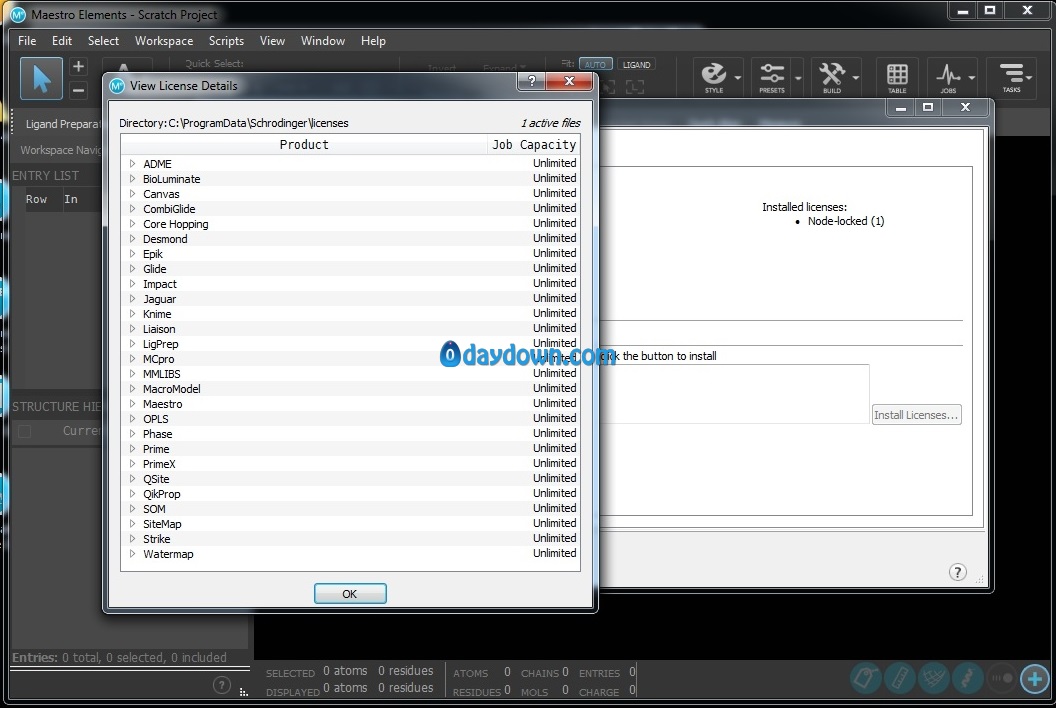Click the label tag icon in status bar
The width and height of the screenshot is (1056, 708).
point(866,678)
